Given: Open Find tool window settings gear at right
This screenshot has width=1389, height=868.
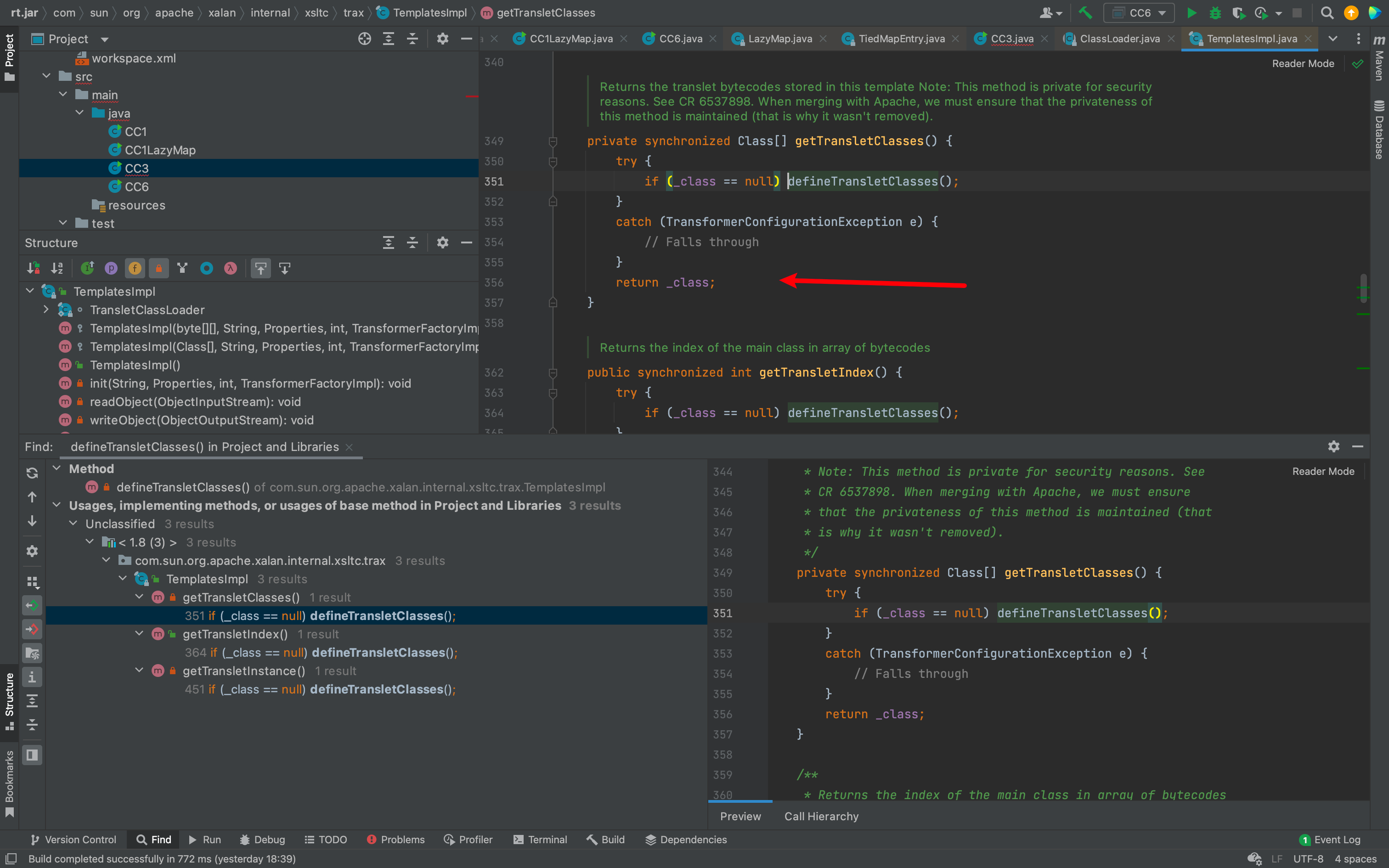Looking at the screenshot, I should [x=1333, y=446].
